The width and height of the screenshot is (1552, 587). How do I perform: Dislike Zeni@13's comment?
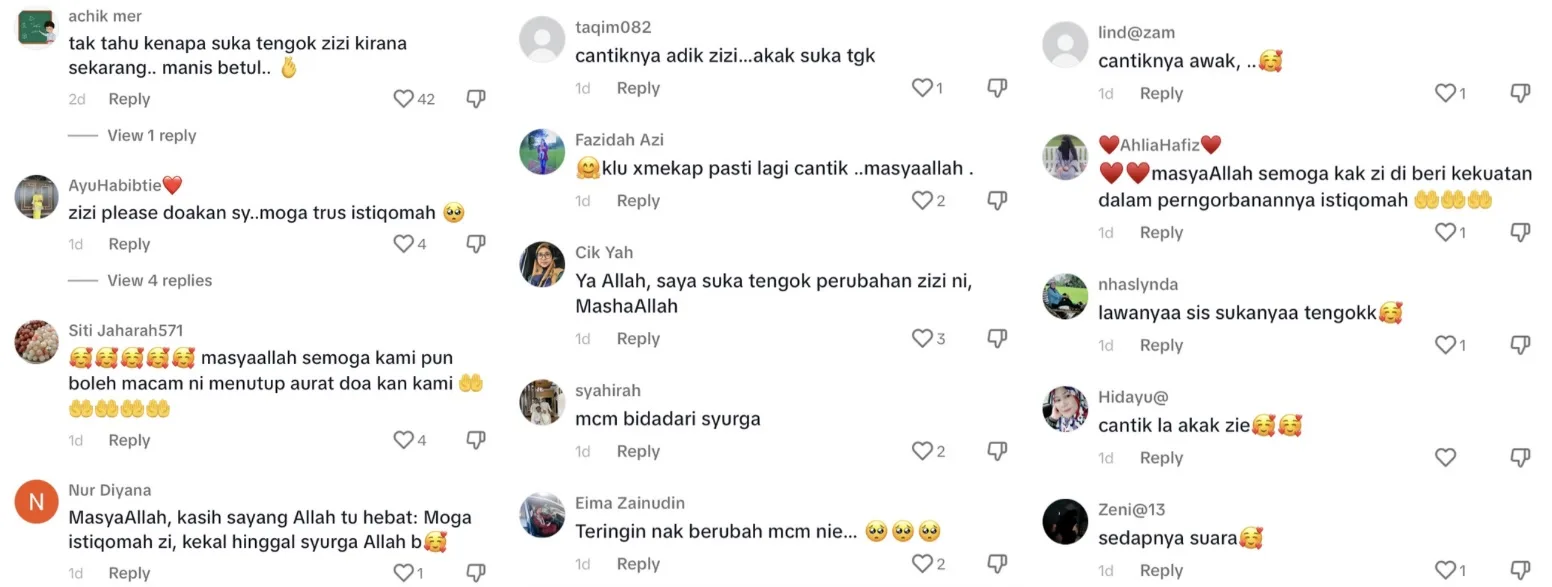1520,571
